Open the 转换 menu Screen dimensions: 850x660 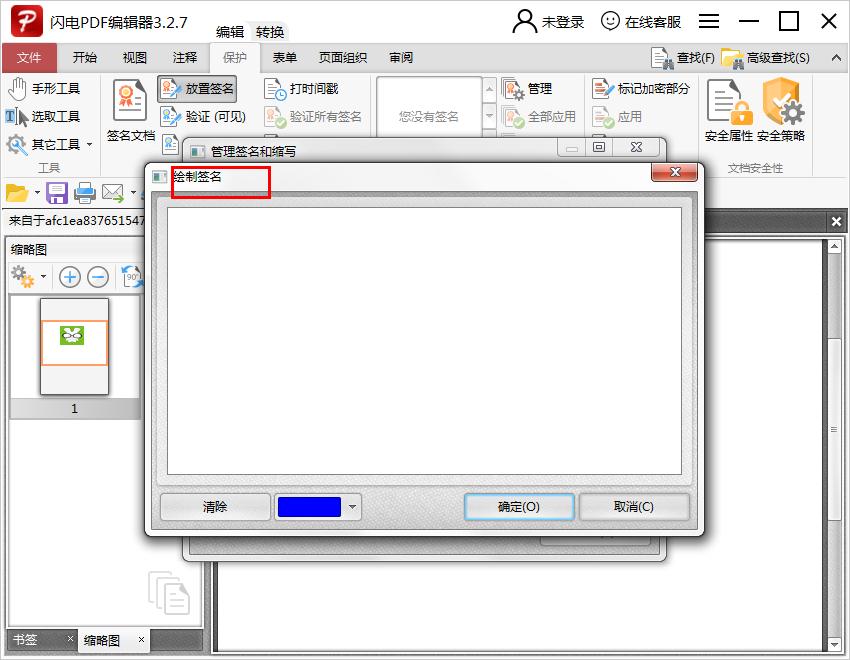click(x=268, y=31)
